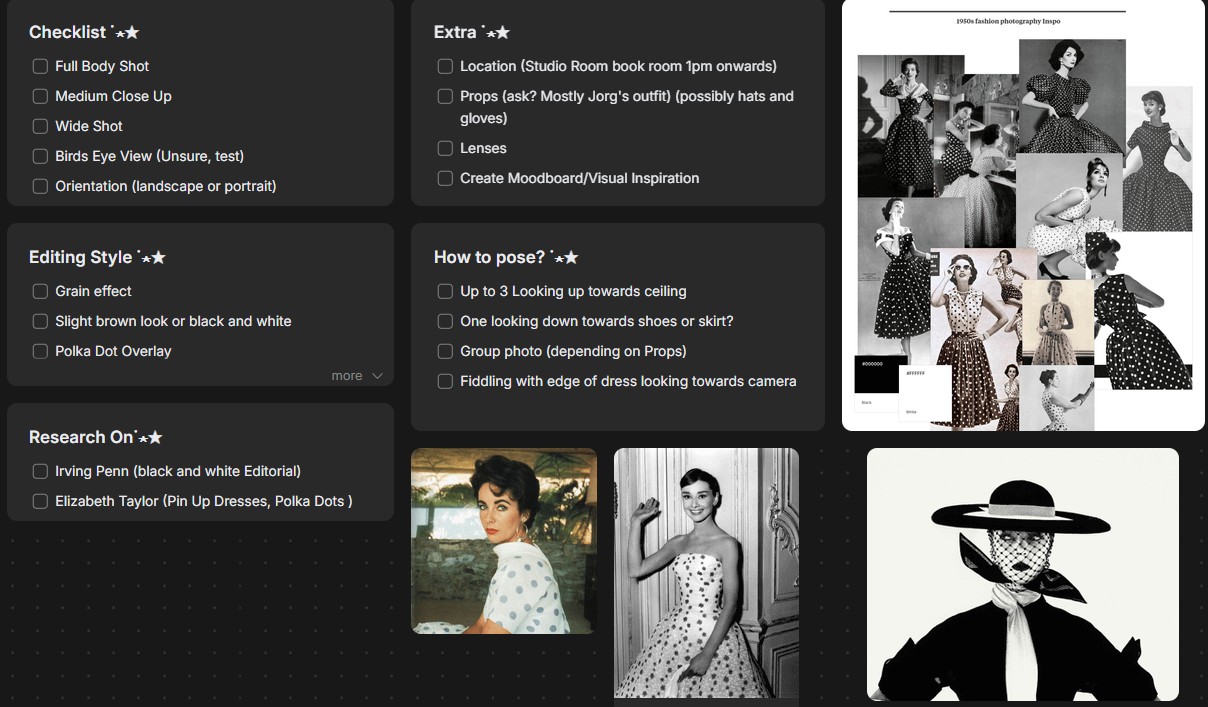Open the strapless polka dot gown photo
1208x707 pixels.
click(706, 572)
